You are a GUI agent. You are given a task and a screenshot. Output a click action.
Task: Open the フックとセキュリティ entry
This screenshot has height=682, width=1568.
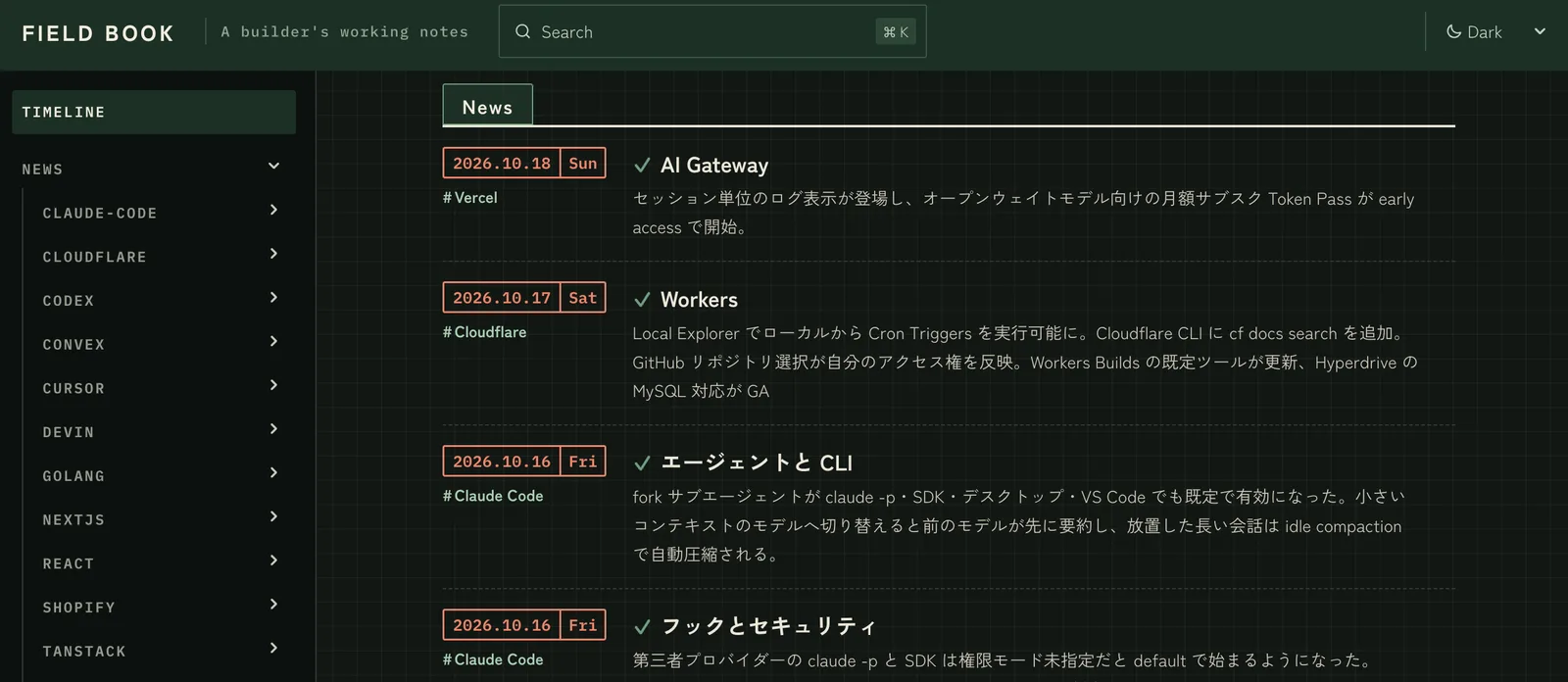768,627
